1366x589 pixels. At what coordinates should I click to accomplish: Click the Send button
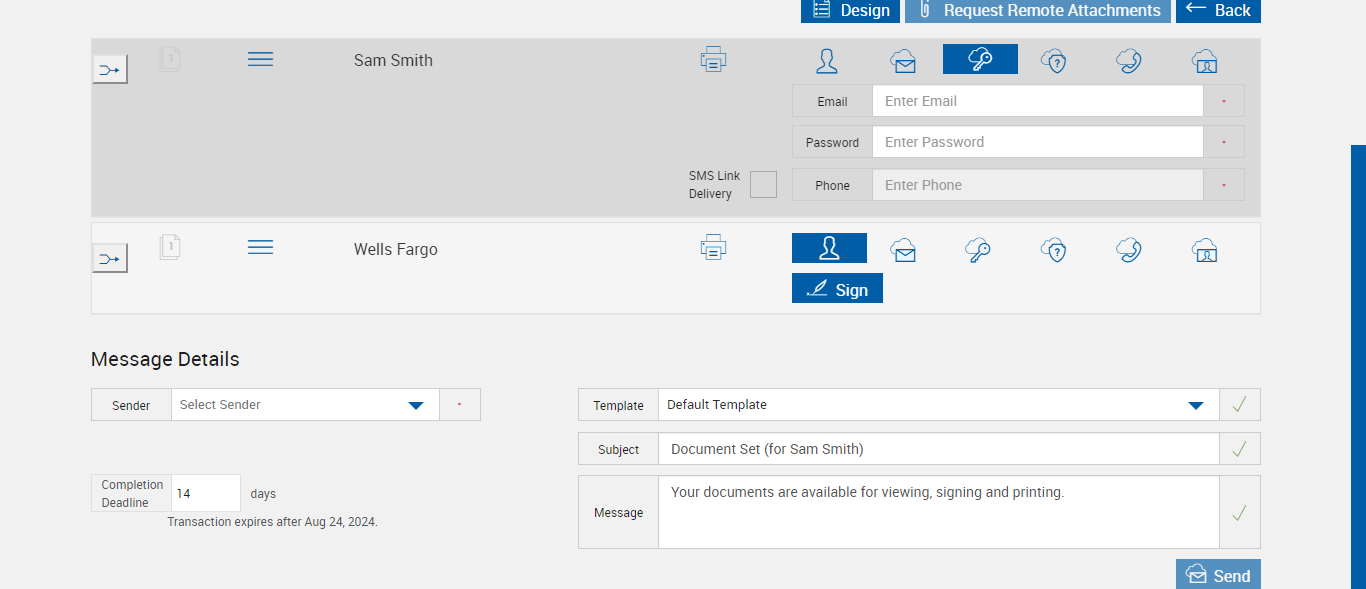point(1218,575)
